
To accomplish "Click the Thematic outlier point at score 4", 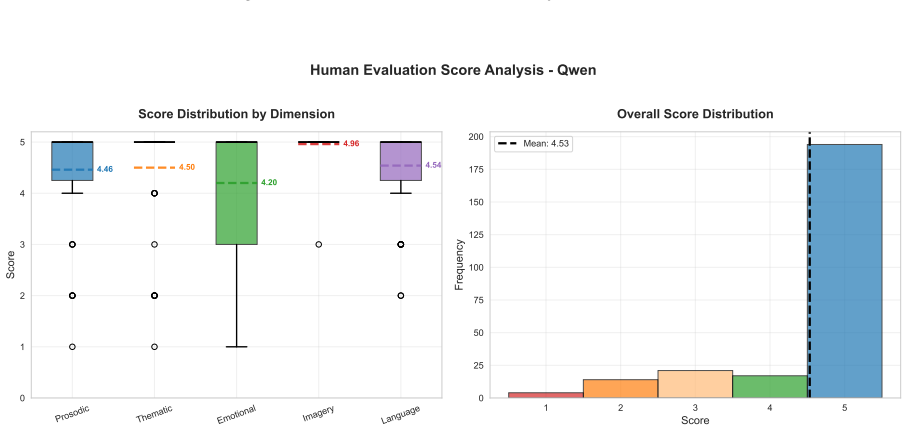I will click(x=154, y=193).
